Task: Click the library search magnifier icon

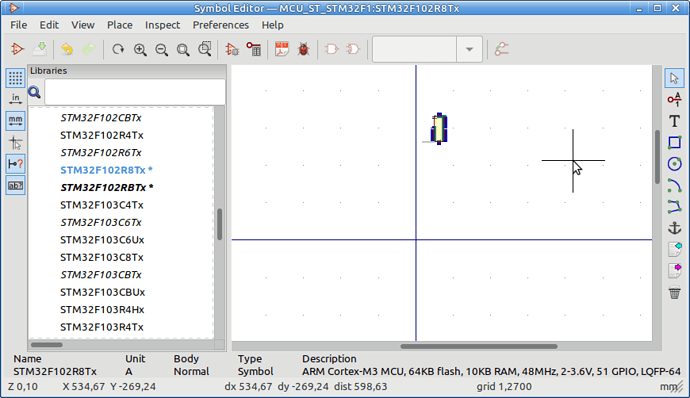Action: tap(34, 92)
